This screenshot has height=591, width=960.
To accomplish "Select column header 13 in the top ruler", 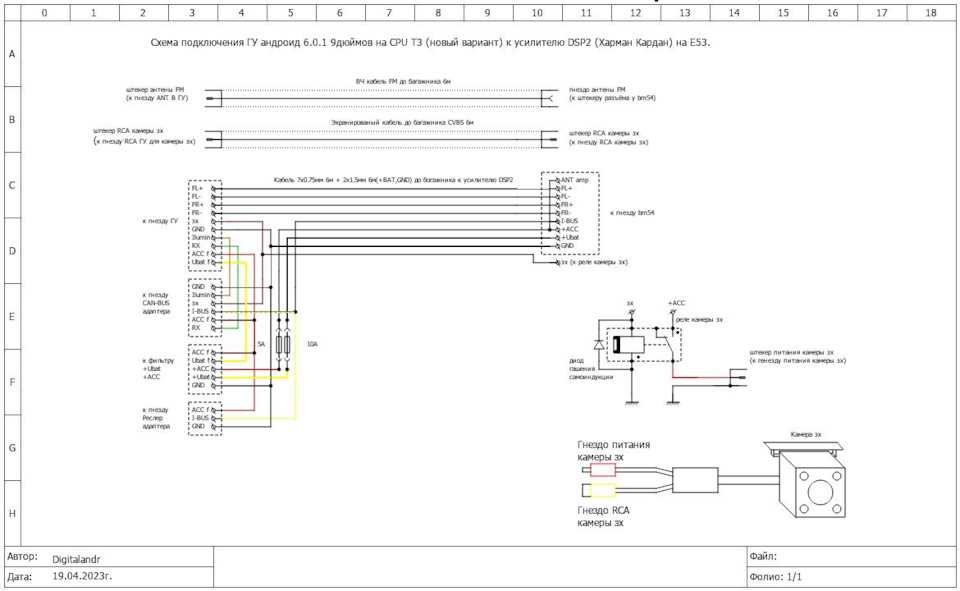I will point(684,12).
